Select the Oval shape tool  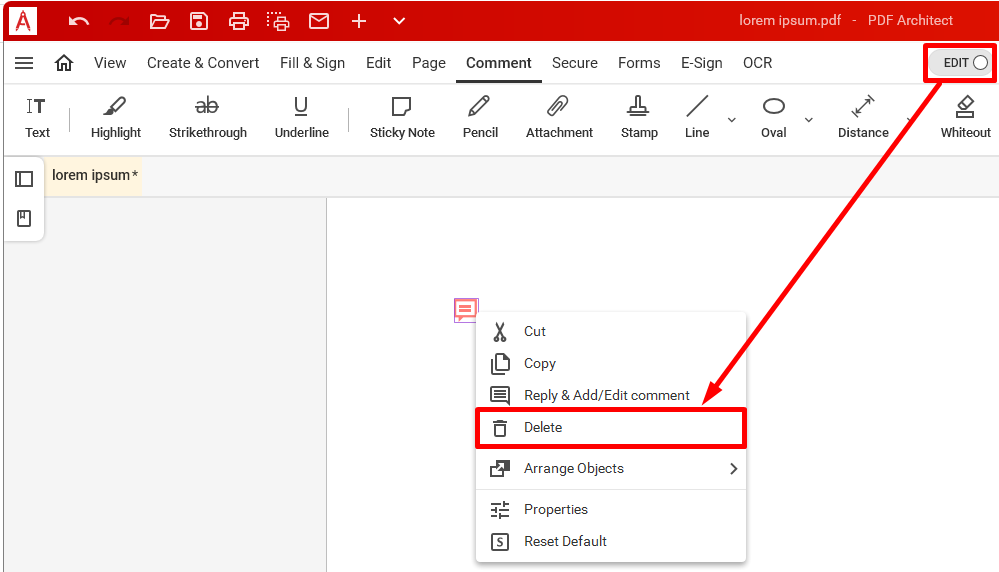click(x=773, y=118)
